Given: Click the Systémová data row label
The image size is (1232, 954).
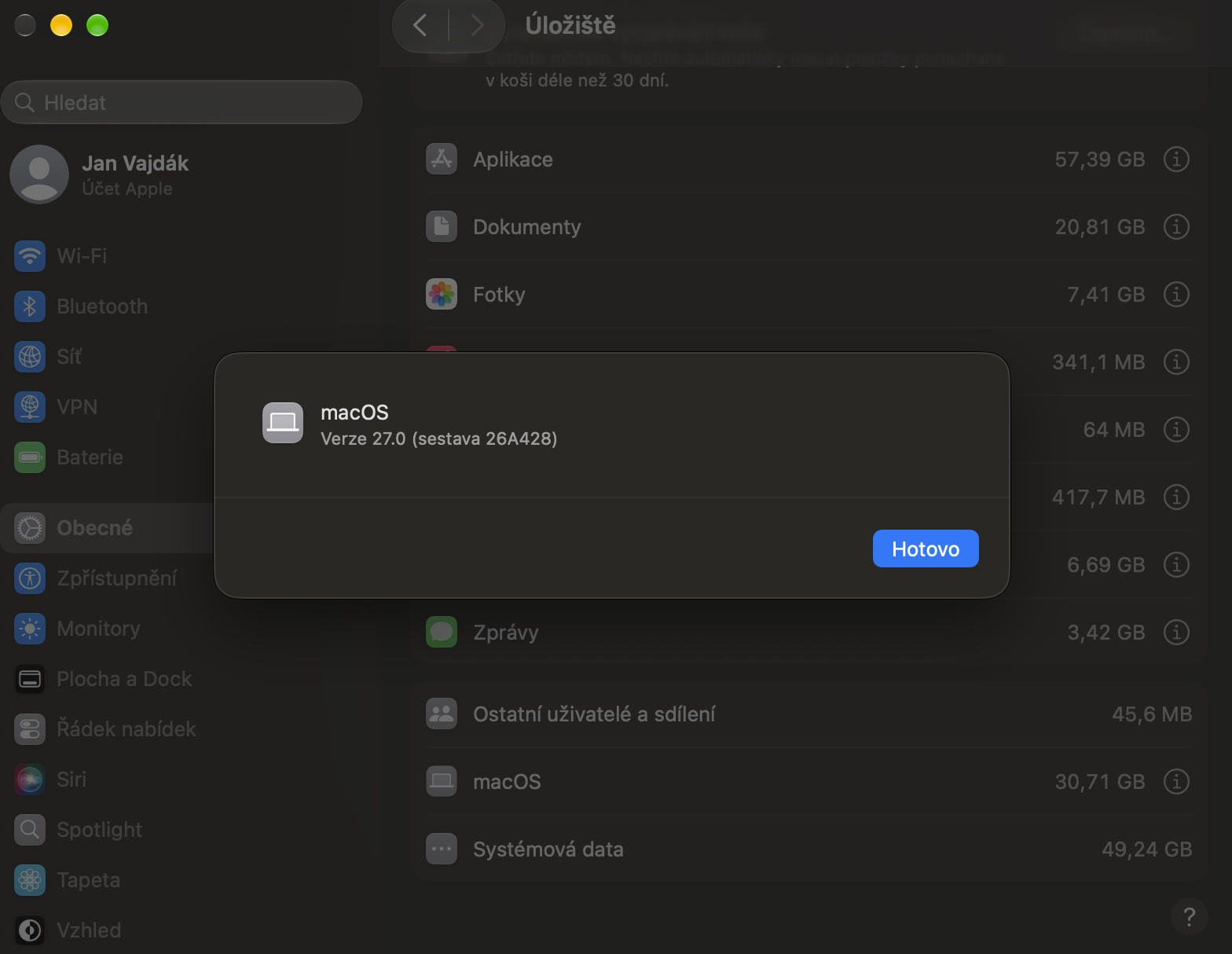Looking at the screenshot, I should [x=548, y=849].
